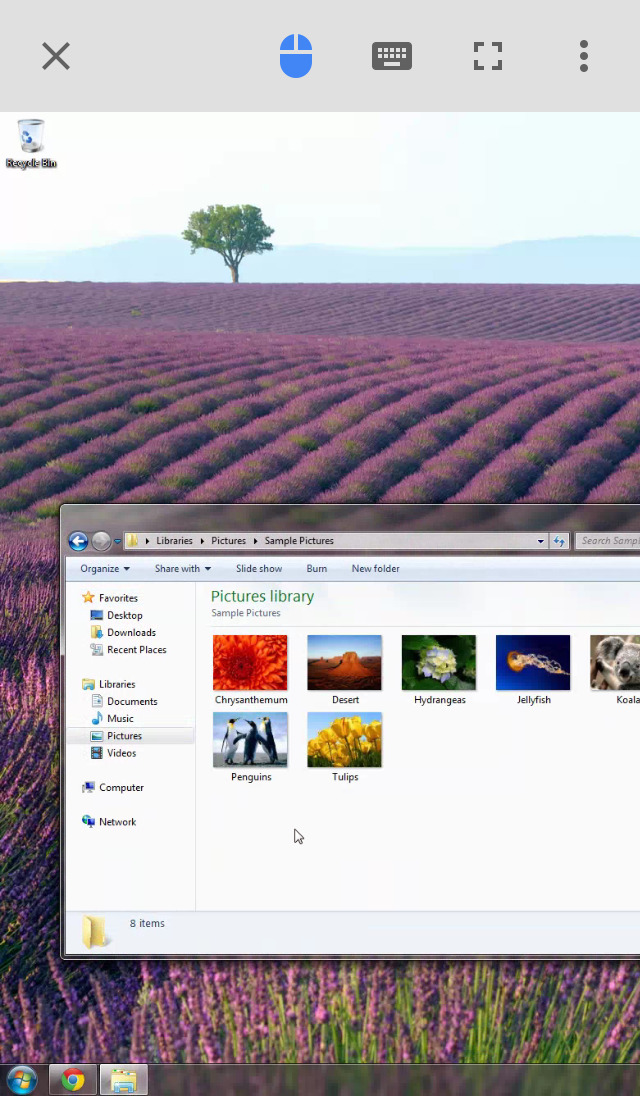
Task: Click the Windows Explorer taskbar icon
Action: tap(123, 1080)
